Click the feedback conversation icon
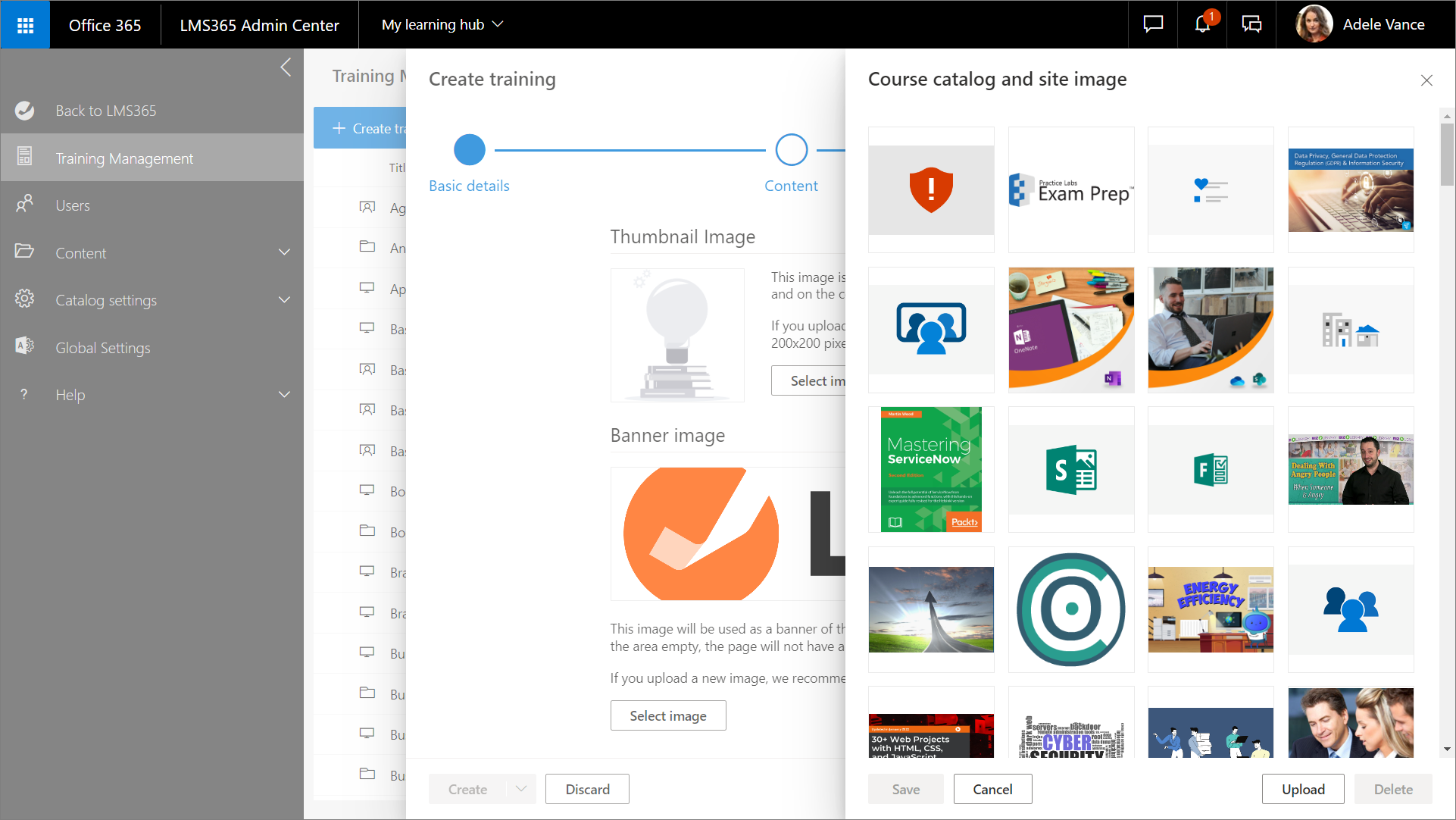Screen dimensions: 1456x820 pos(1251,24)
